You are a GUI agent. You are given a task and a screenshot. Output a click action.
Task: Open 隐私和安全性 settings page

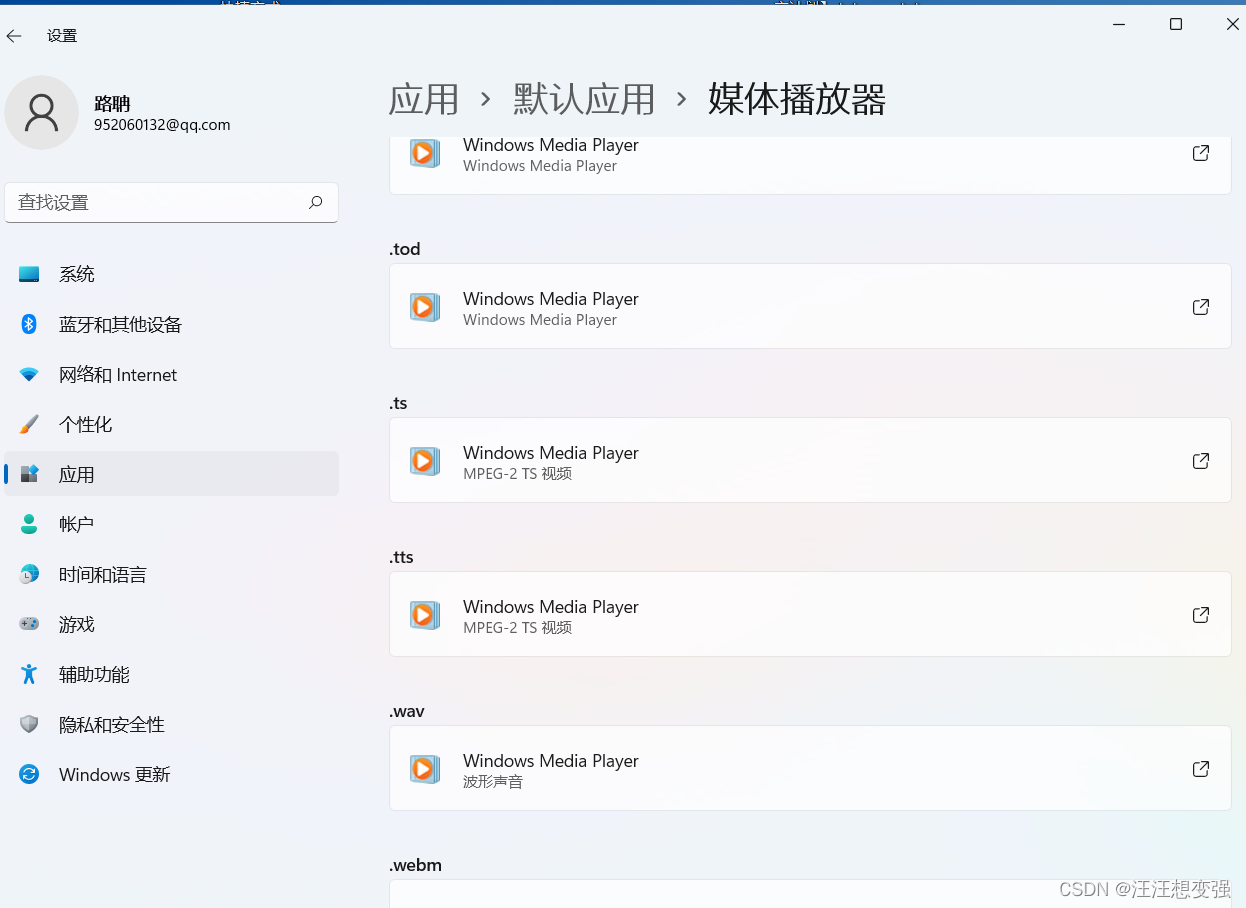172,724
